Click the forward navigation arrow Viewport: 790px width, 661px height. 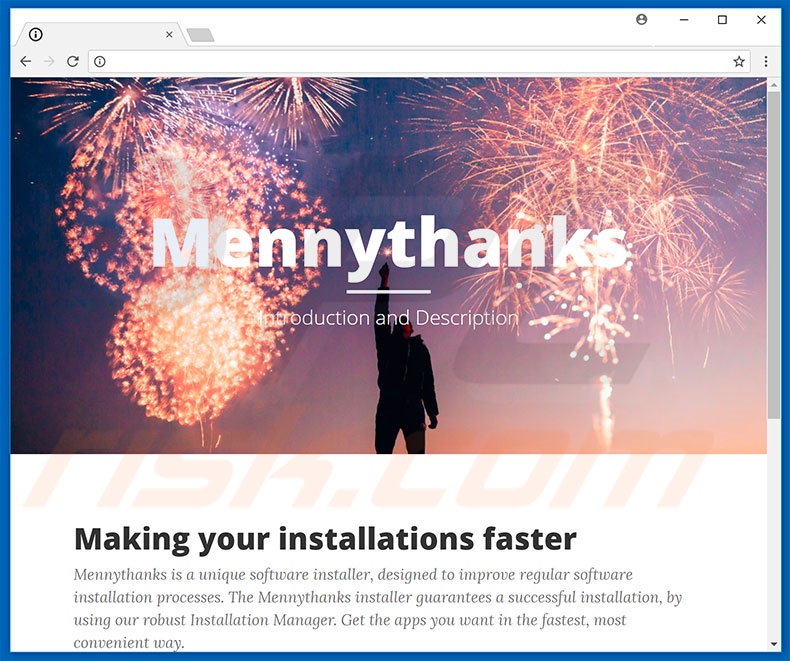pyautogui.click(x=49, y=62)
